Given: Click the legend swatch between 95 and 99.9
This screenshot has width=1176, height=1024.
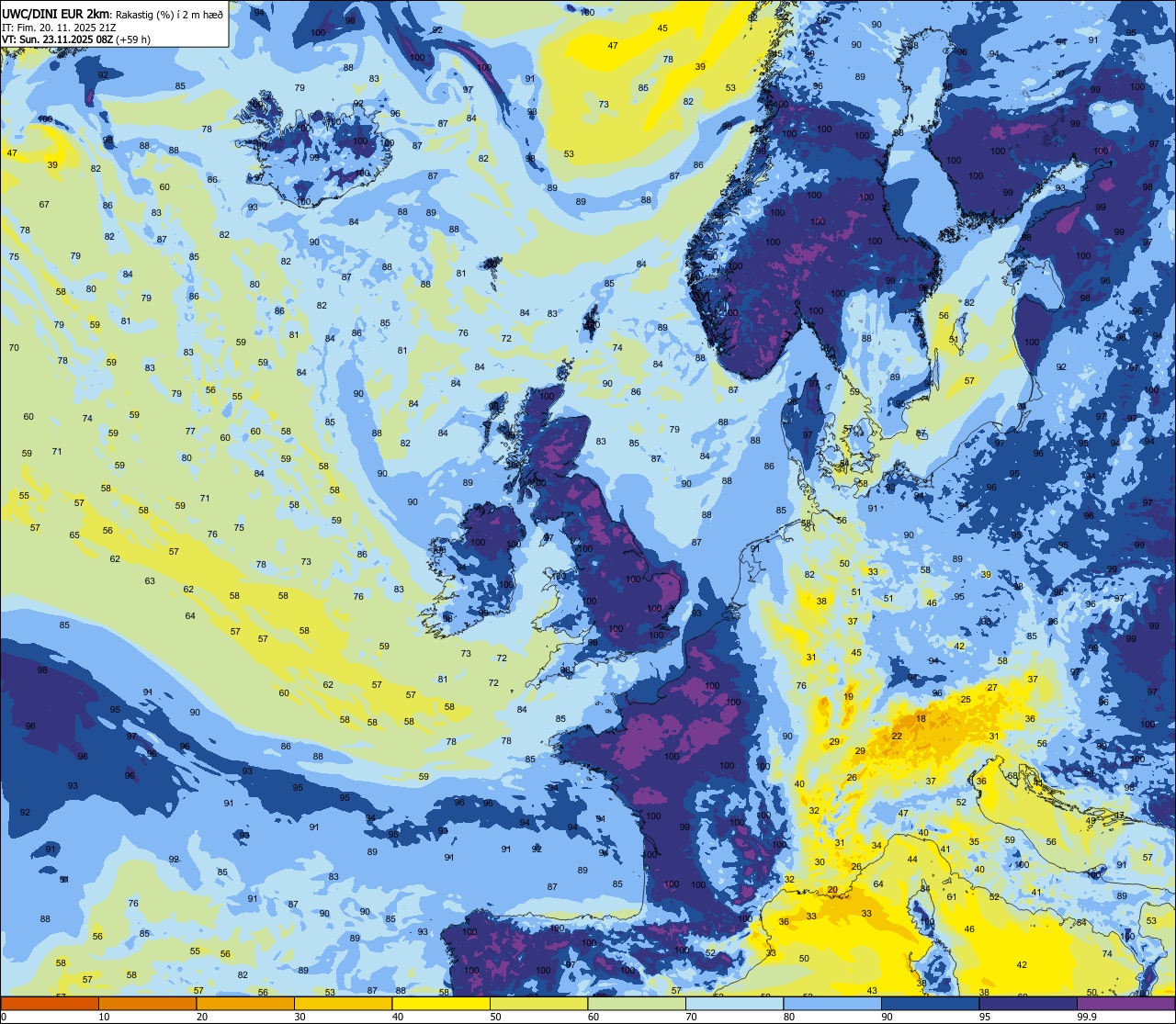Looking at the screenshot, I should 1028,1003.
